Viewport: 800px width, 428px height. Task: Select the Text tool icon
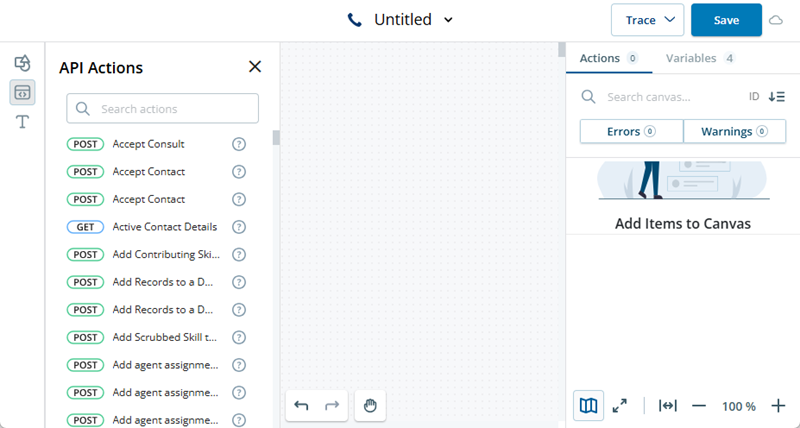22,122
